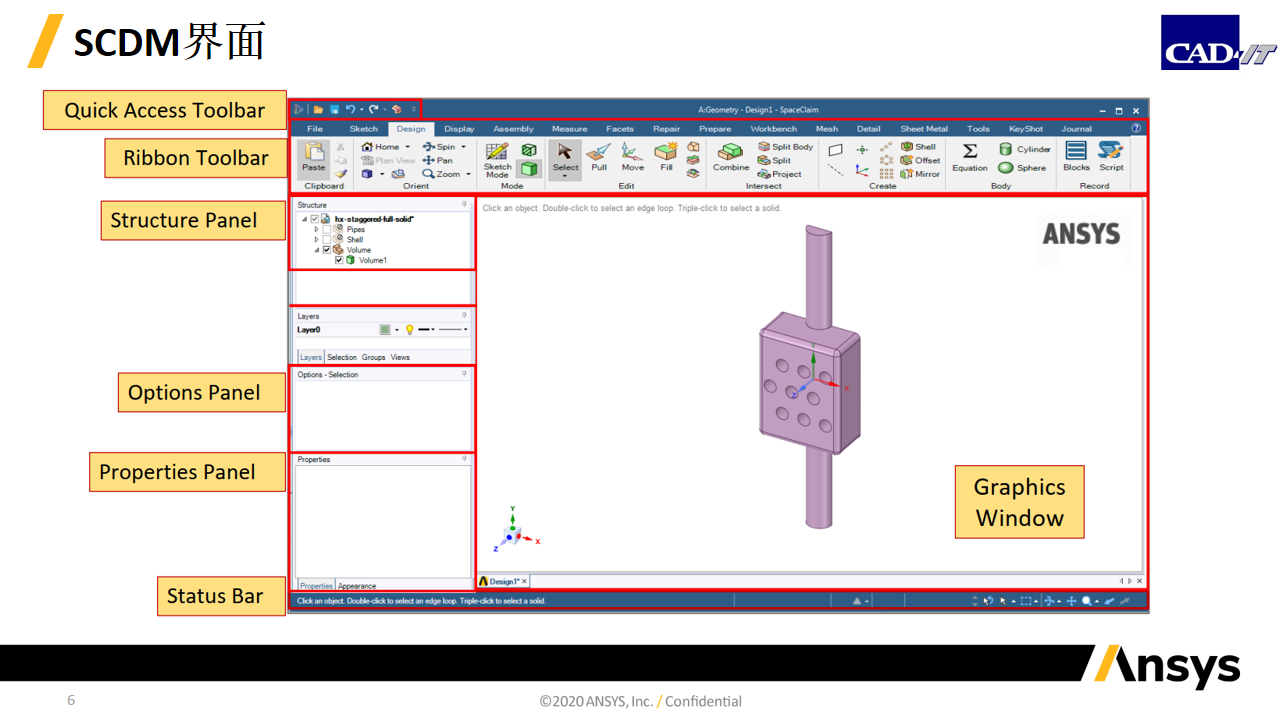This screenshot has width=1280, height=720.
Task: Create a Sphere body
Action: click(x=1022, y=168)
